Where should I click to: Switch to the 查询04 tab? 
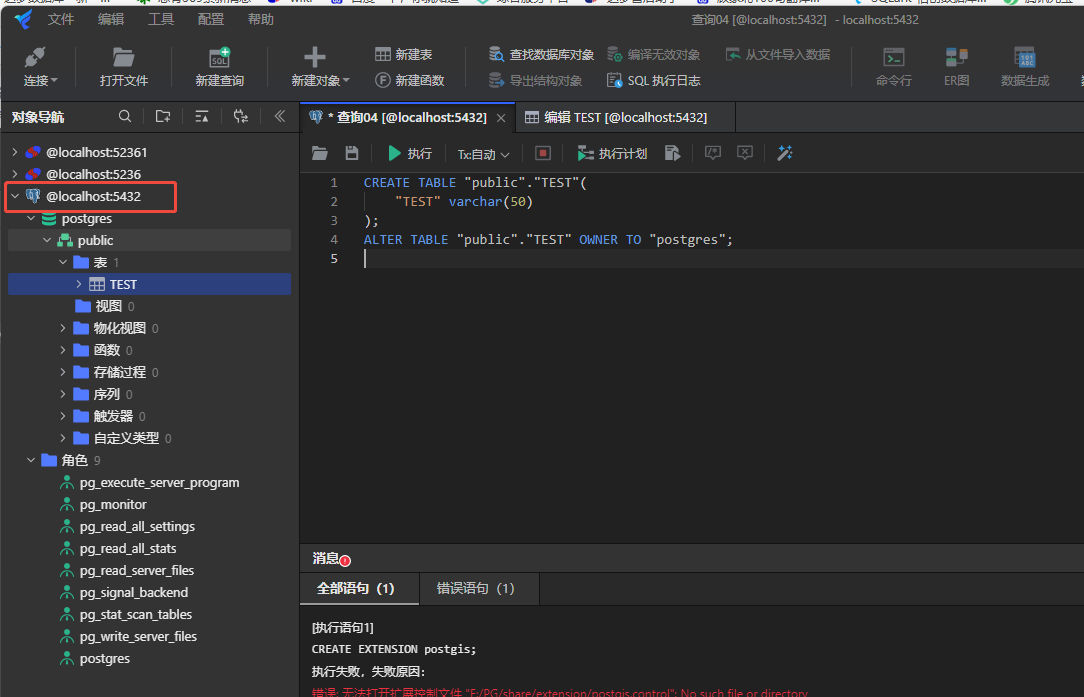click(407, 118)
